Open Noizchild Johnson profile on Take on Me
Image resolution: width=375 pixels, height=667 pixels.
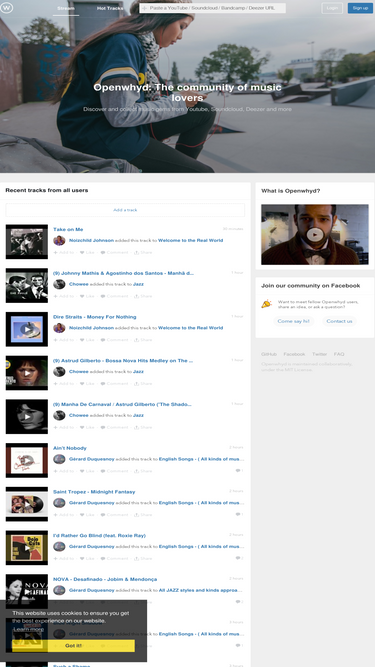[91, 240]
